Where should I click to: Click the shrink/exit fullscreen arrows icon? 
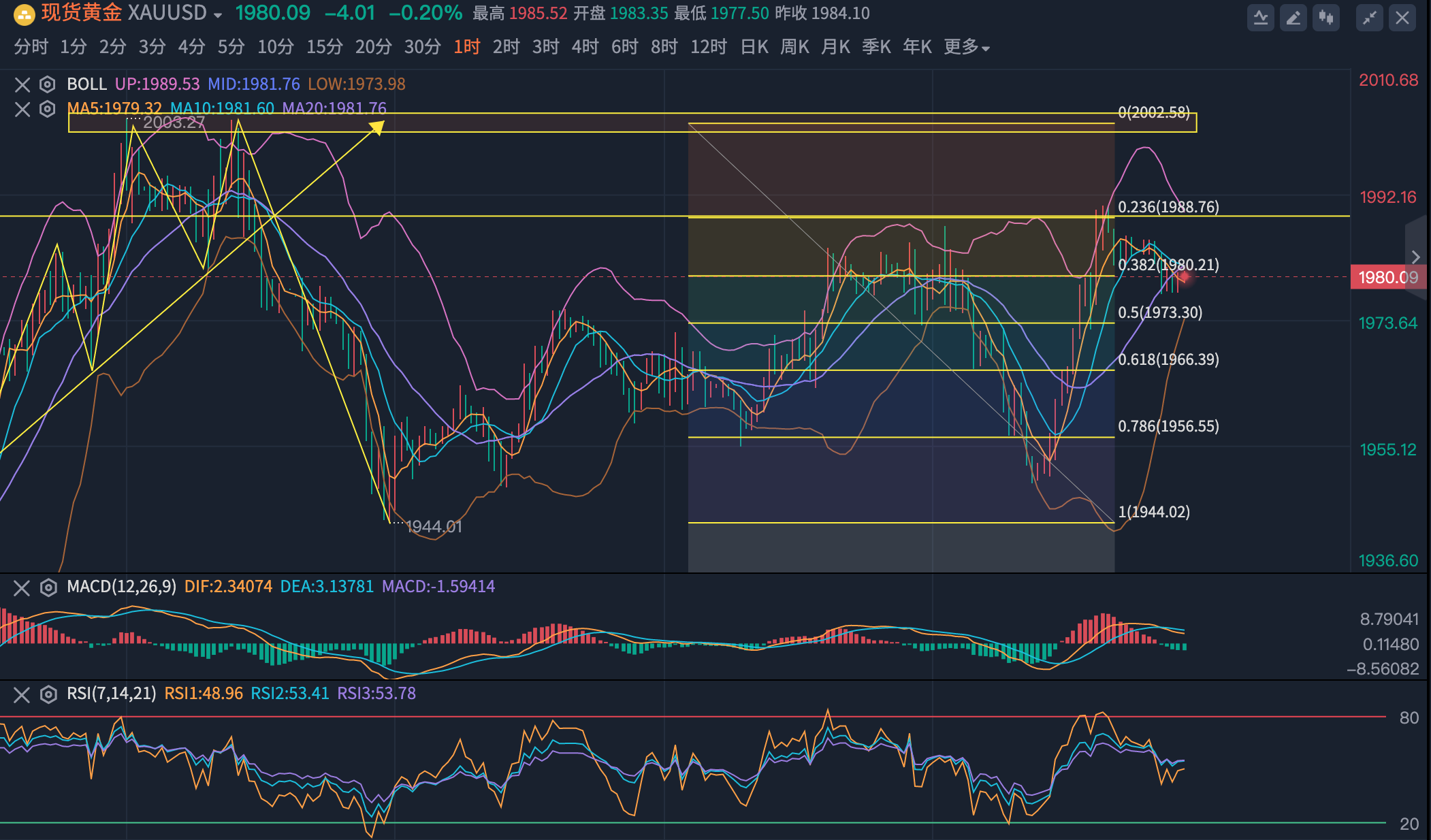point(1370,18)
